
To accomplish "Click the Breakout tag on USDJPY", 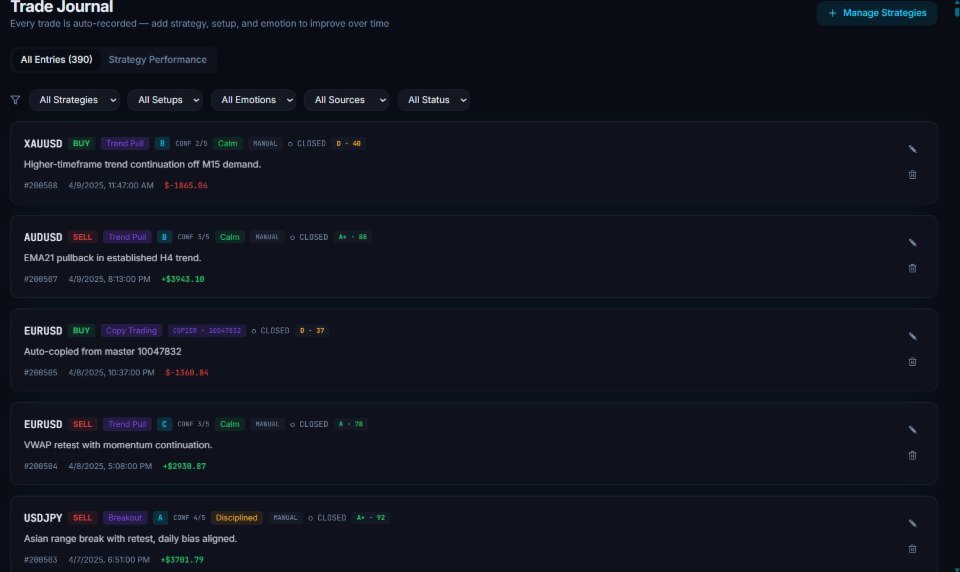I will 125,517.
